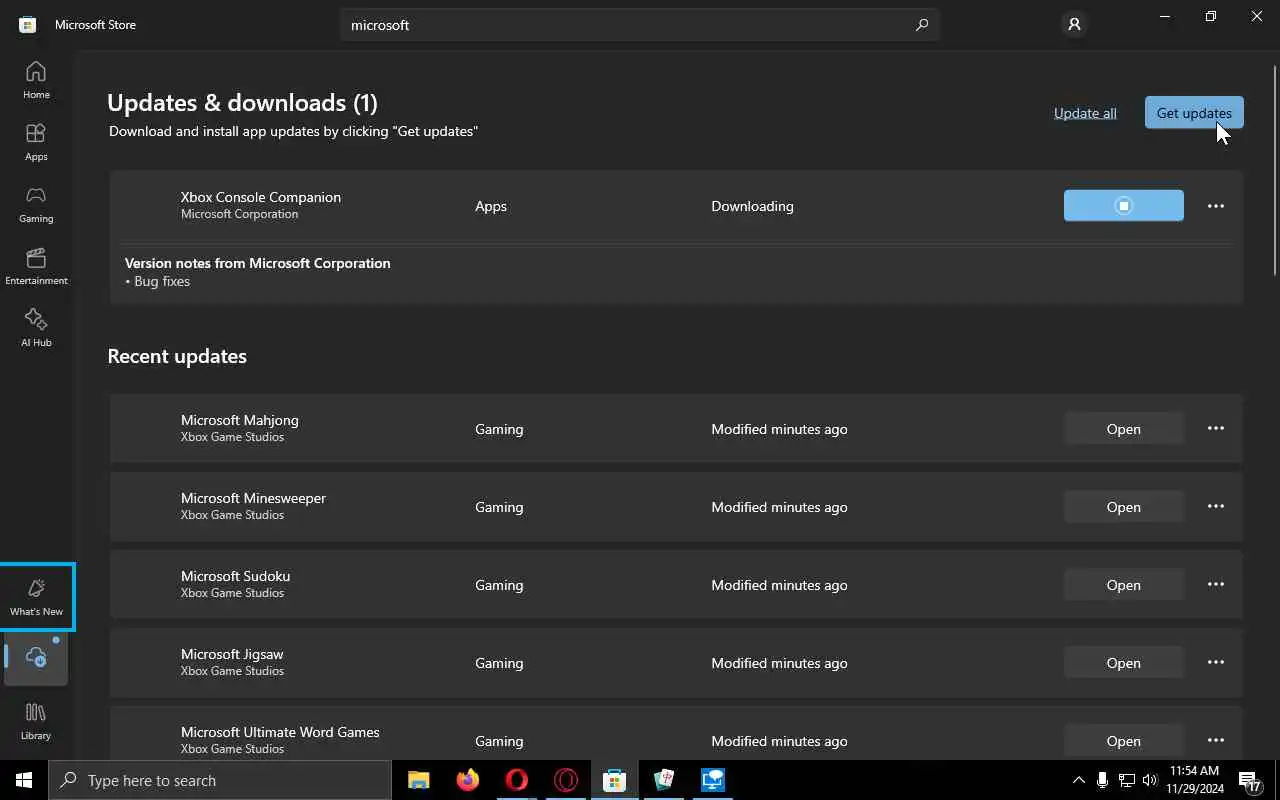
Task: Open more options for Microsoft Mahjong
Action: pyautogui.click(x=1216, y=428)
